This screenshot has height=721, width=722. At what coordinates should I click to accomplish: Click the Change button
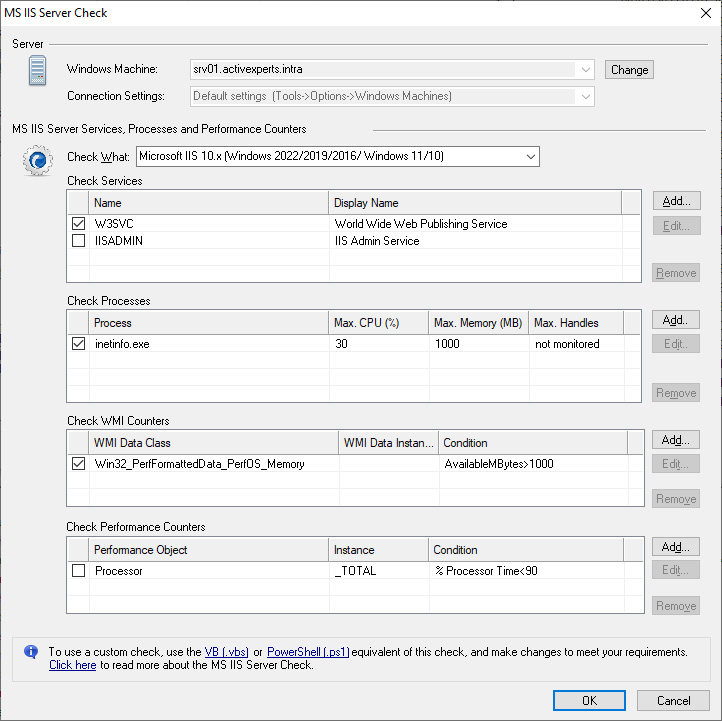(629, 70)
